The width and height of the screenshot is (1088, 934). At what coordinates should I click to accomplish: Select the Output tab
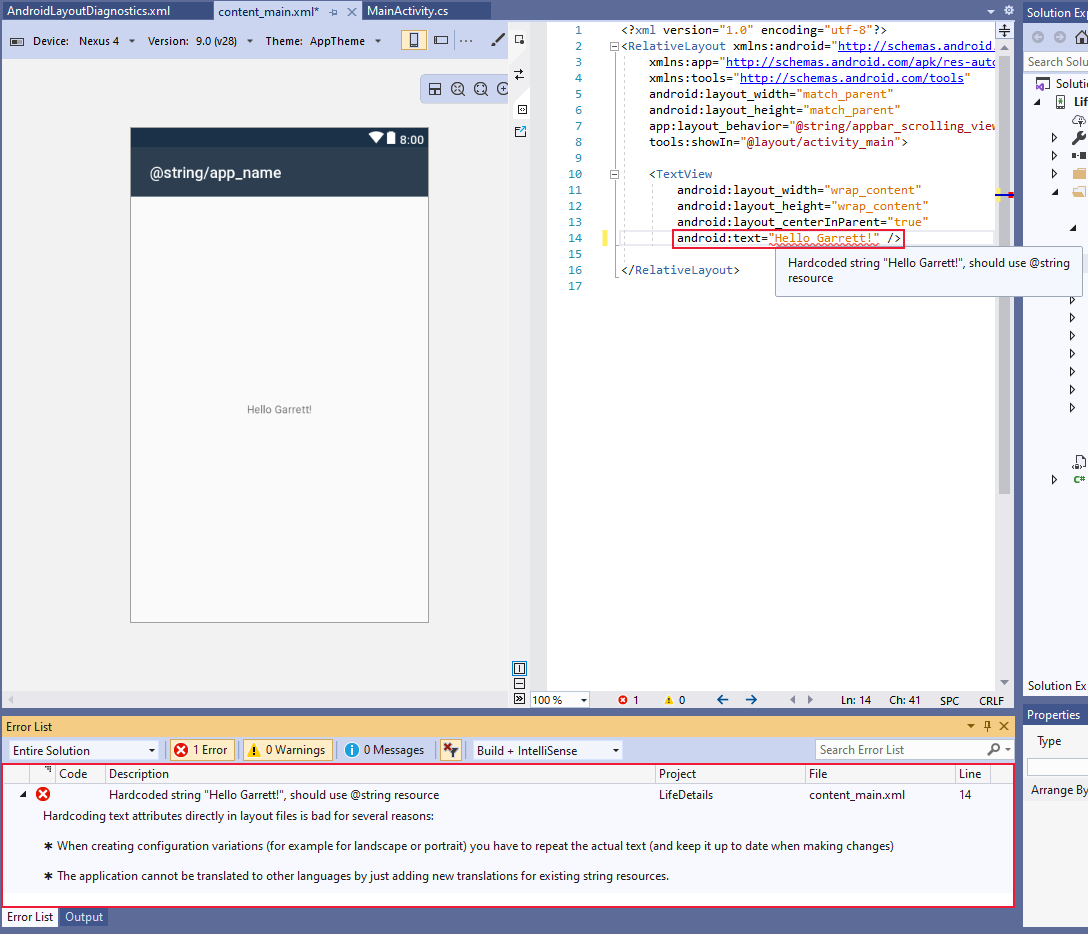coord(83,917)
